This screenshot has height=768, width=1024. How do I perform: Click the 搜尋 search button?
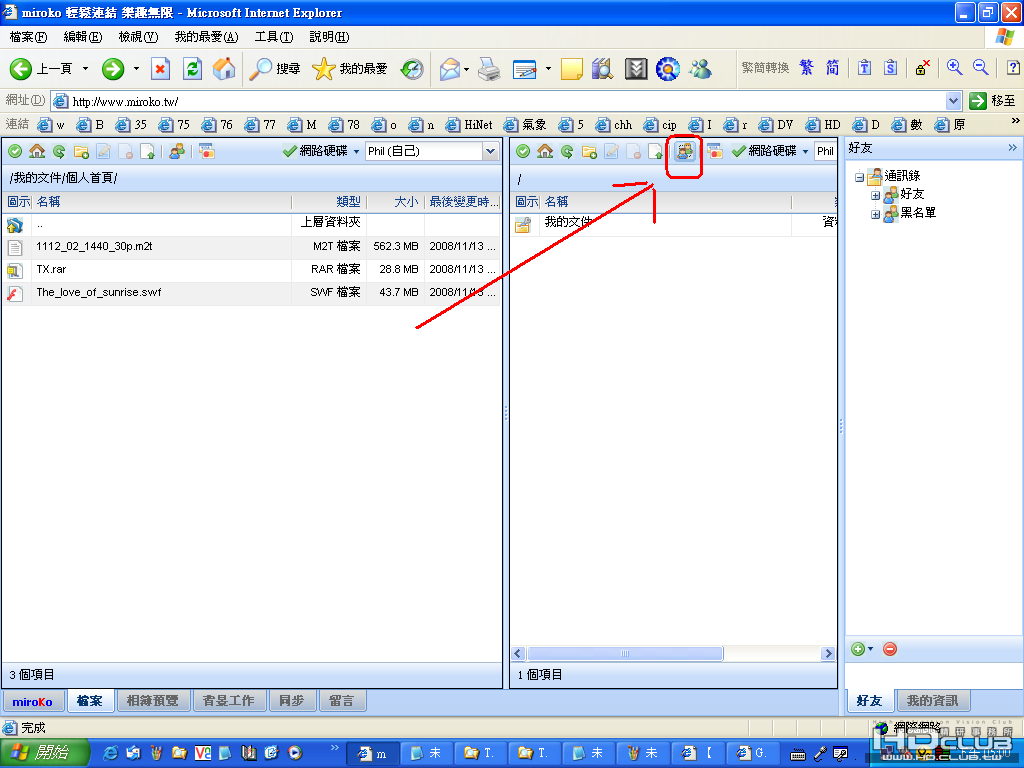click(x=275, y=69)
